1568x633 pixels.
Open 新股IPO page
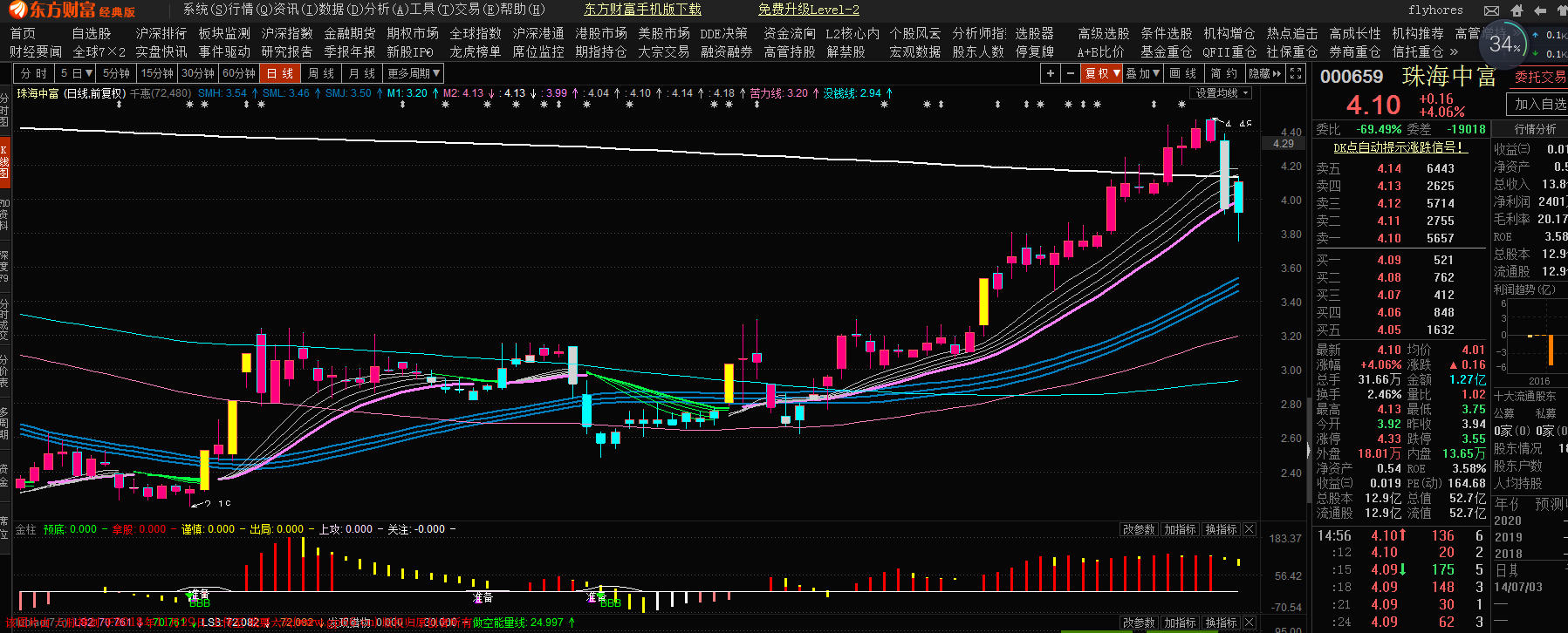point(410,51)
